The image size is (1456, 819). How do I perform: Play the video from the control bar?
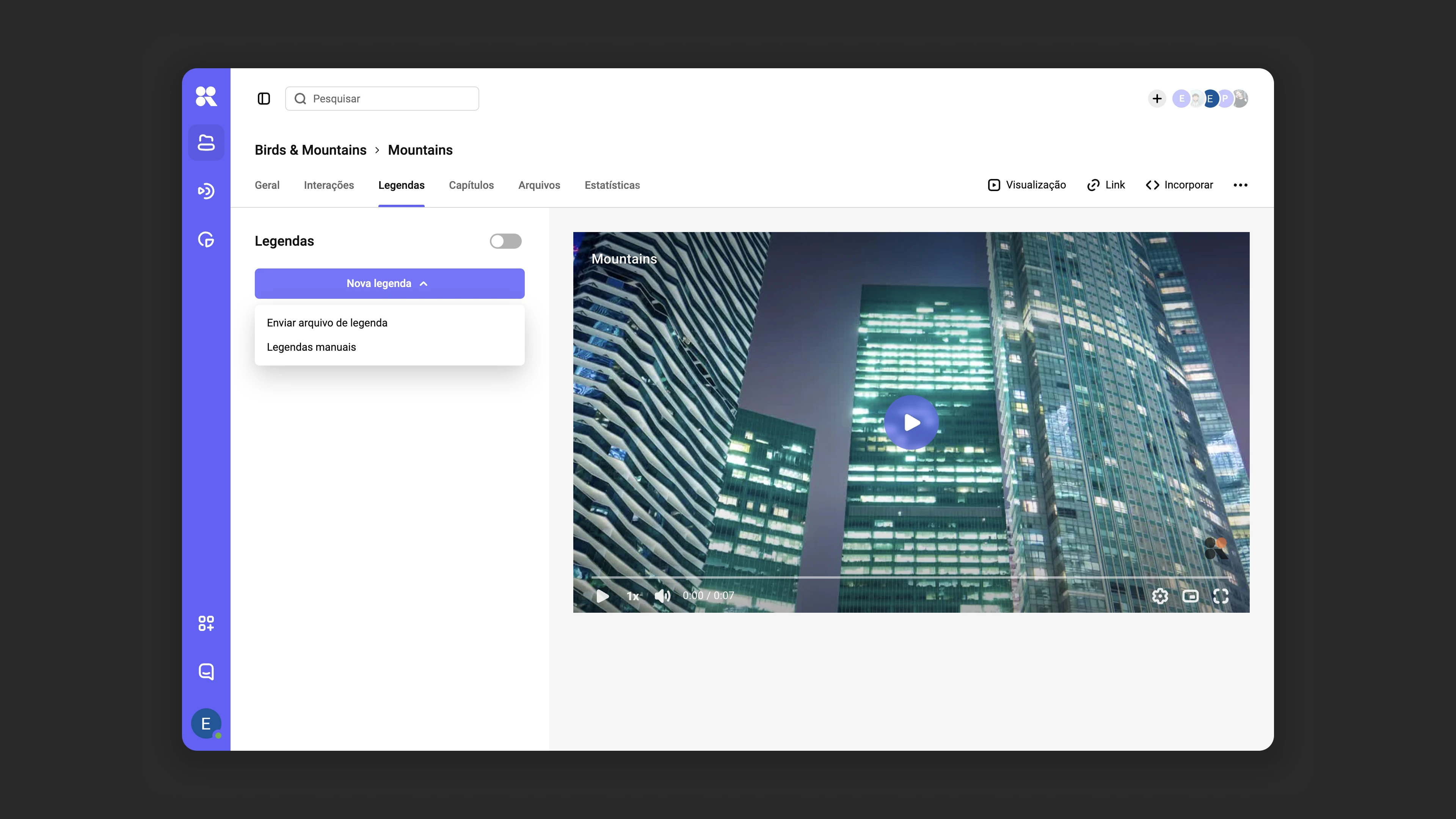[602, 596]
